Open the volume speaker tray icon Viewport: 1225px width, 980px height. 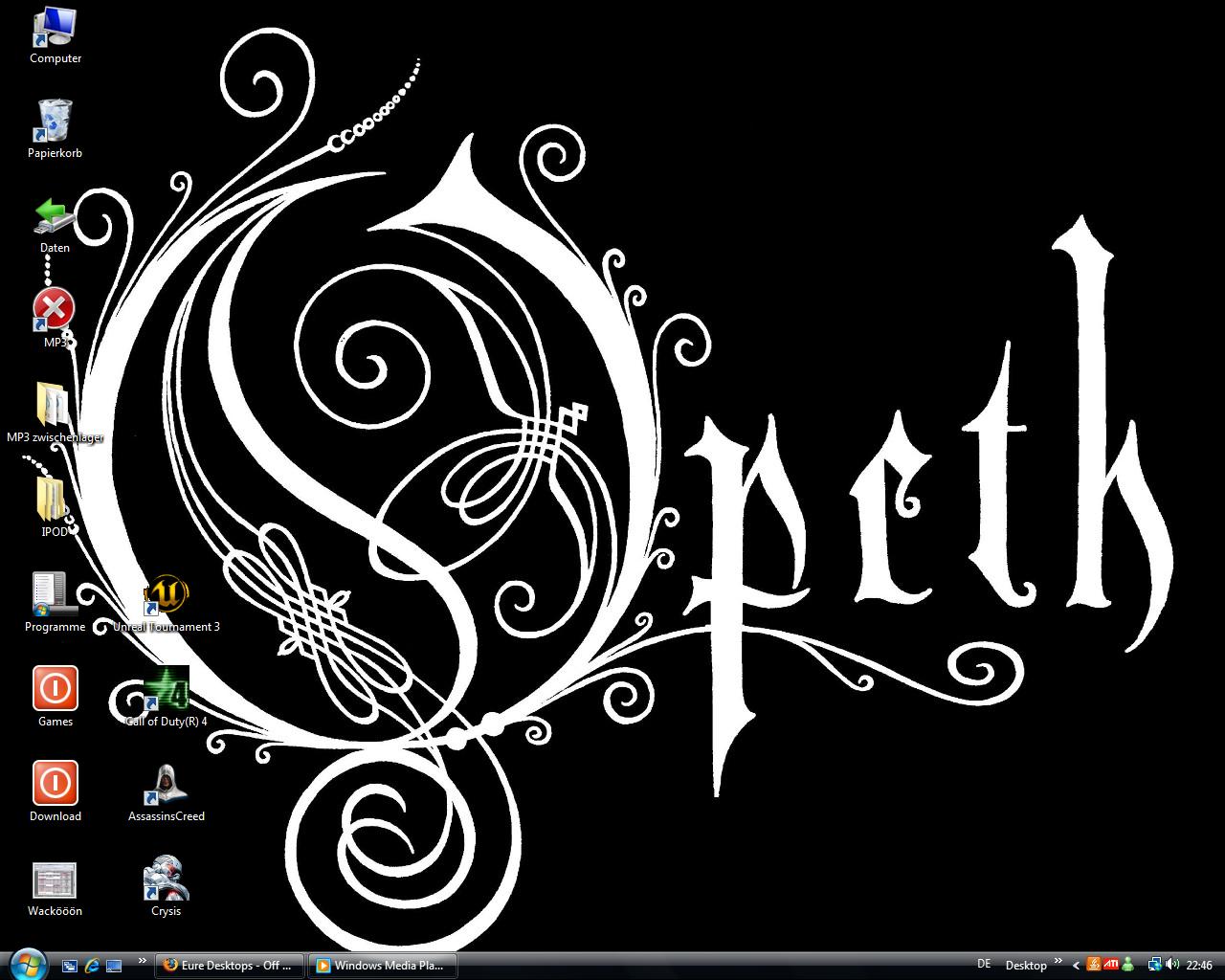point(1172,965)
